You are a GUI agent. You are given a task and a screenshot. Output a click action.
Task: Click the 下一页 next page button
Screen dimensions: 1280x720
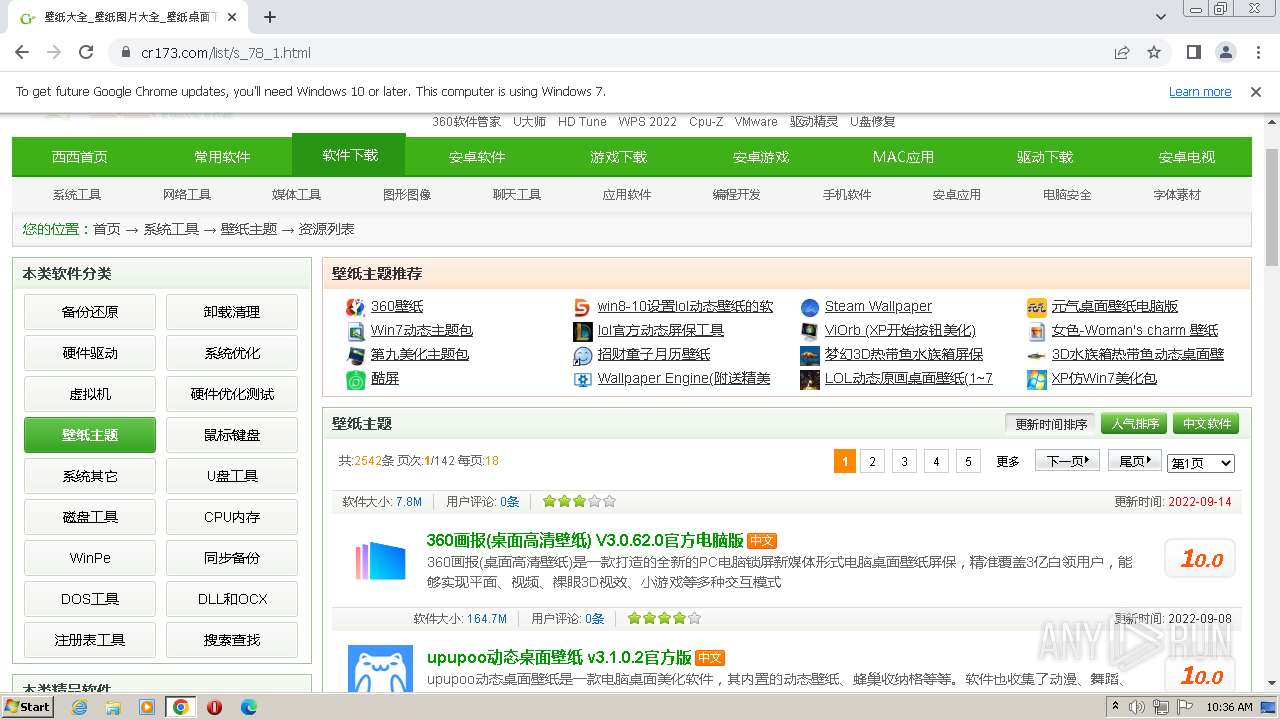(x=1067, y=461)
